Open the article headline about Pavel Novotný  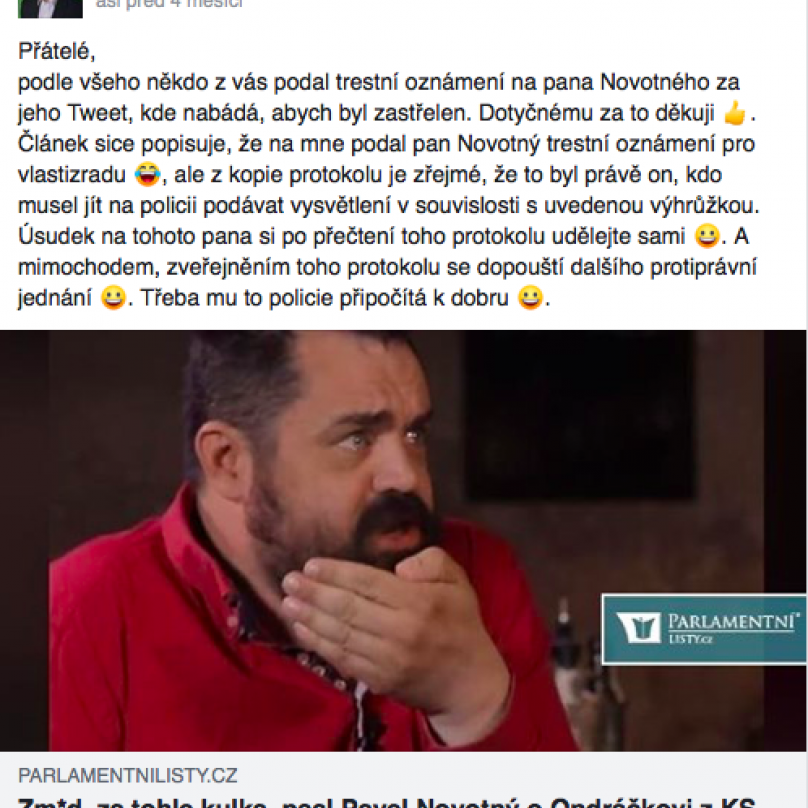386,802
